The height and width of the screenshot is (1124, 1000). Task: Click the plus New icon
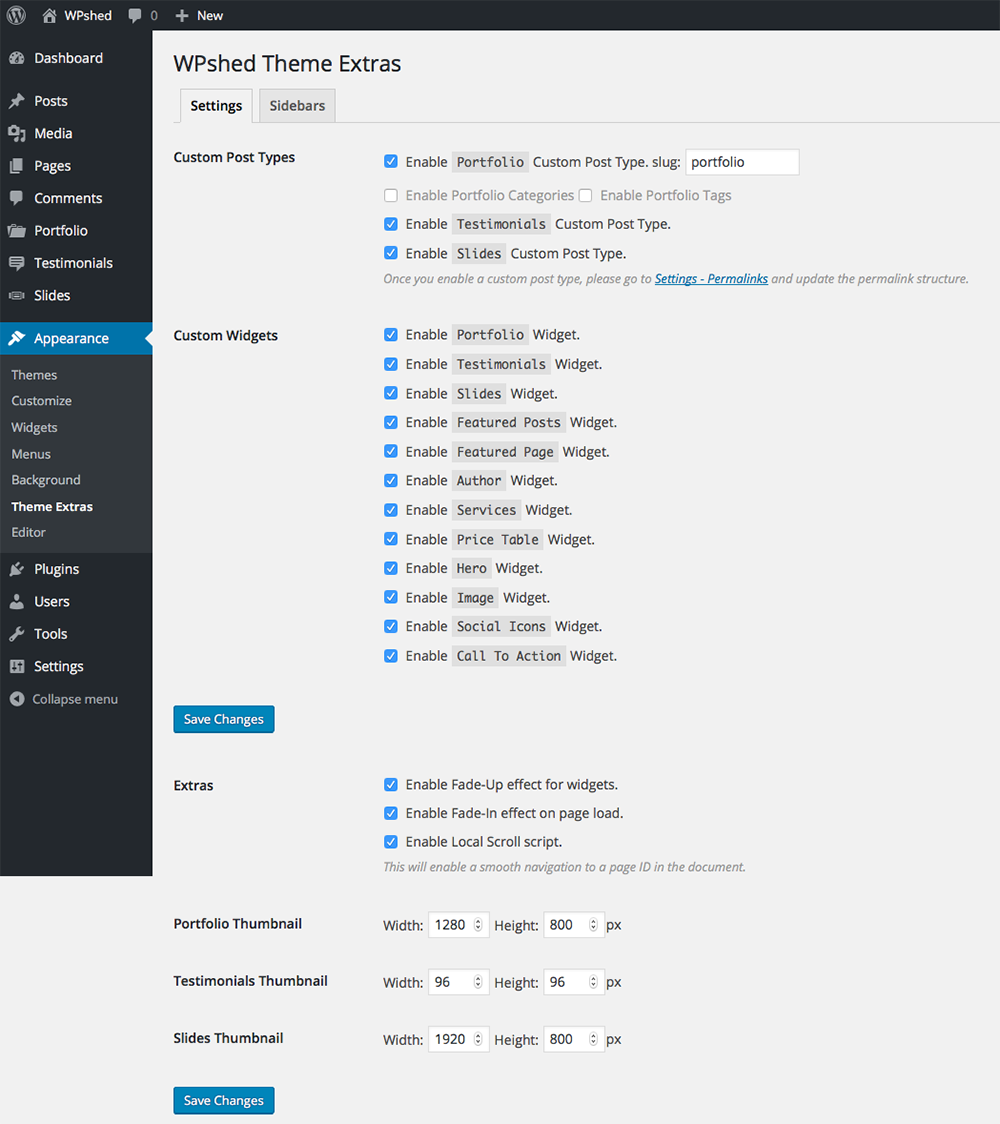[182, 16]
